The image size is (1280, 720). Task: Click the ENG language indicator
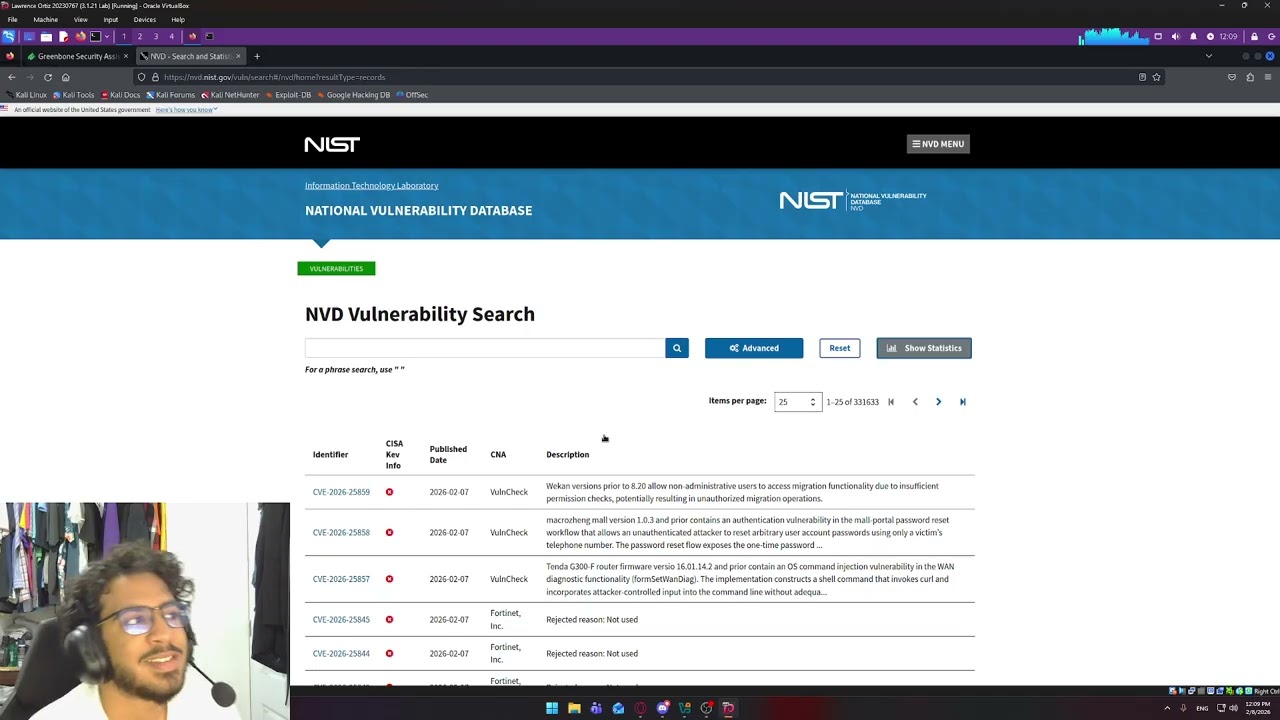(x=1202, y=708)
